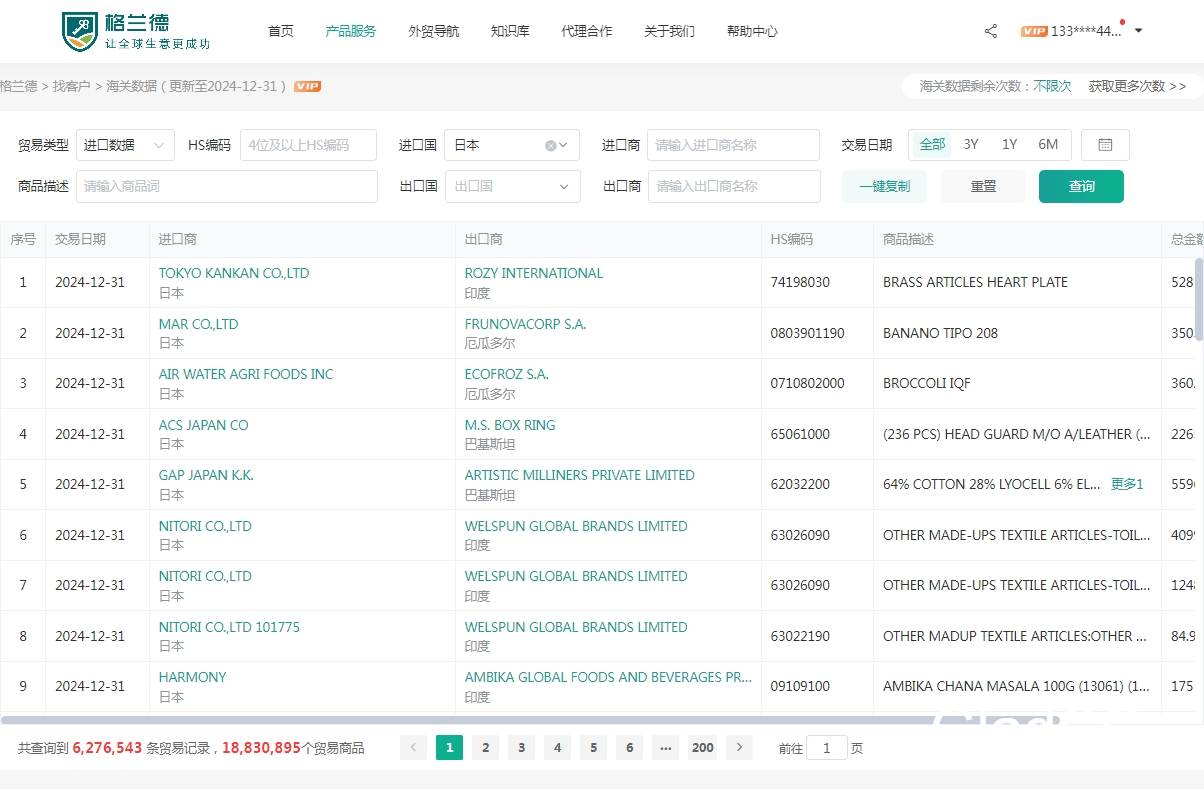Image resolution: width=1204 pixels, height=789 pixels.
Task: Click the 出口商 name input field
Action: (734, 186)
